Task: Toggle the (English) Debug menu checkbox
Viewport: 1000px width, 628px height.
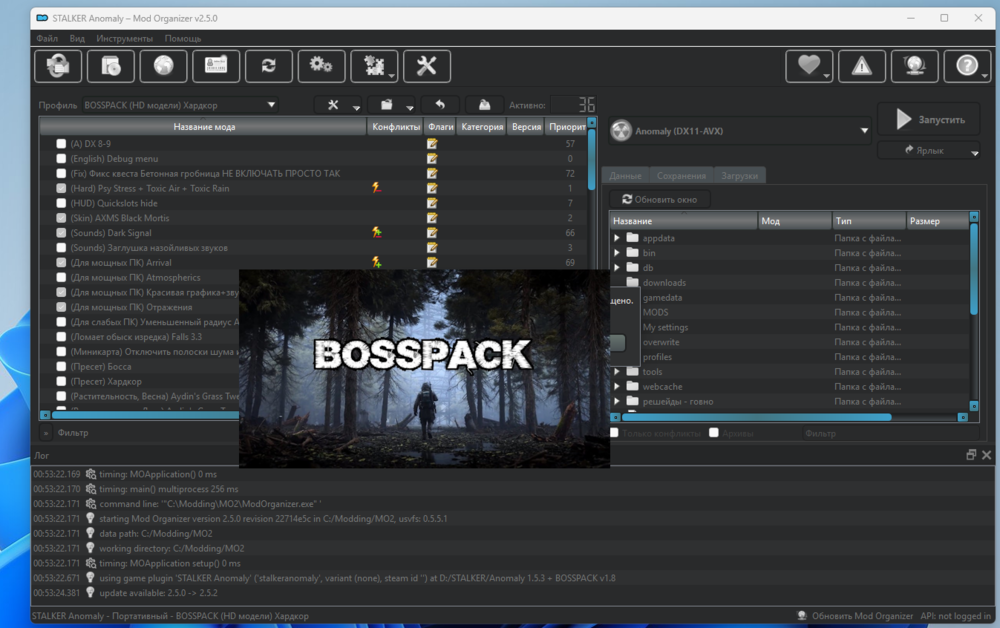Action: coord(61,159)
